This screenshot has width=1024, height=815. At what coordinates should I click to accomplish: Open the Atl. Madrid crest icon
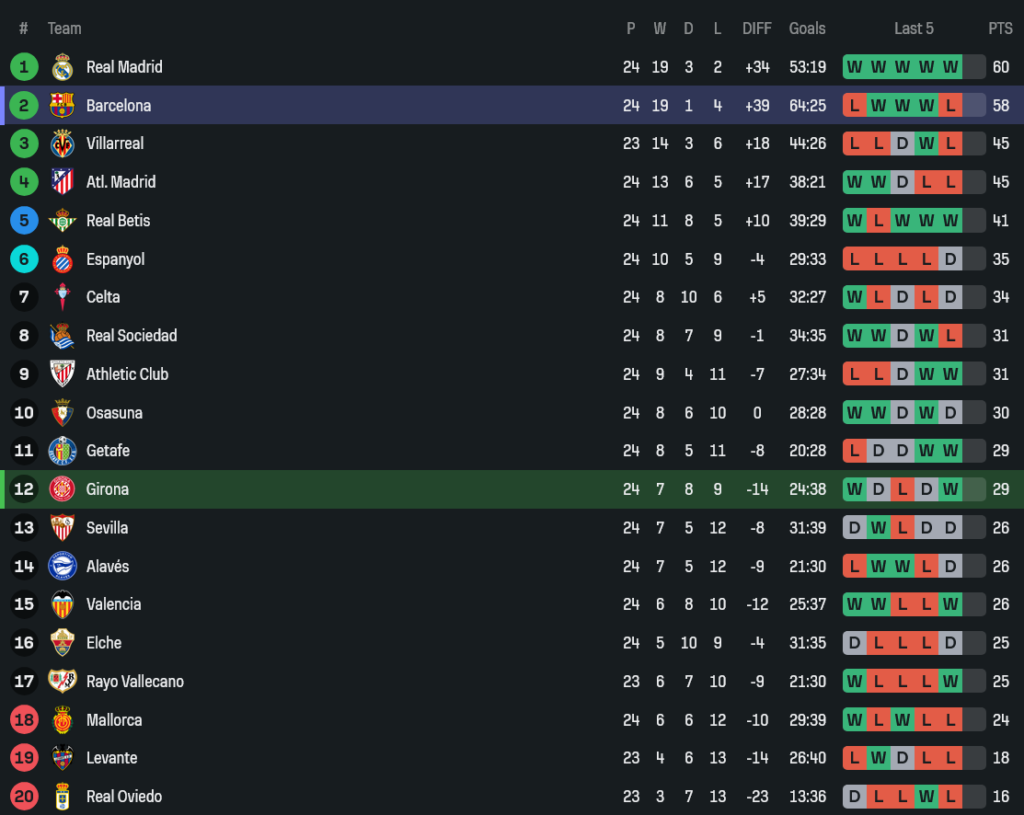point(62,182)
